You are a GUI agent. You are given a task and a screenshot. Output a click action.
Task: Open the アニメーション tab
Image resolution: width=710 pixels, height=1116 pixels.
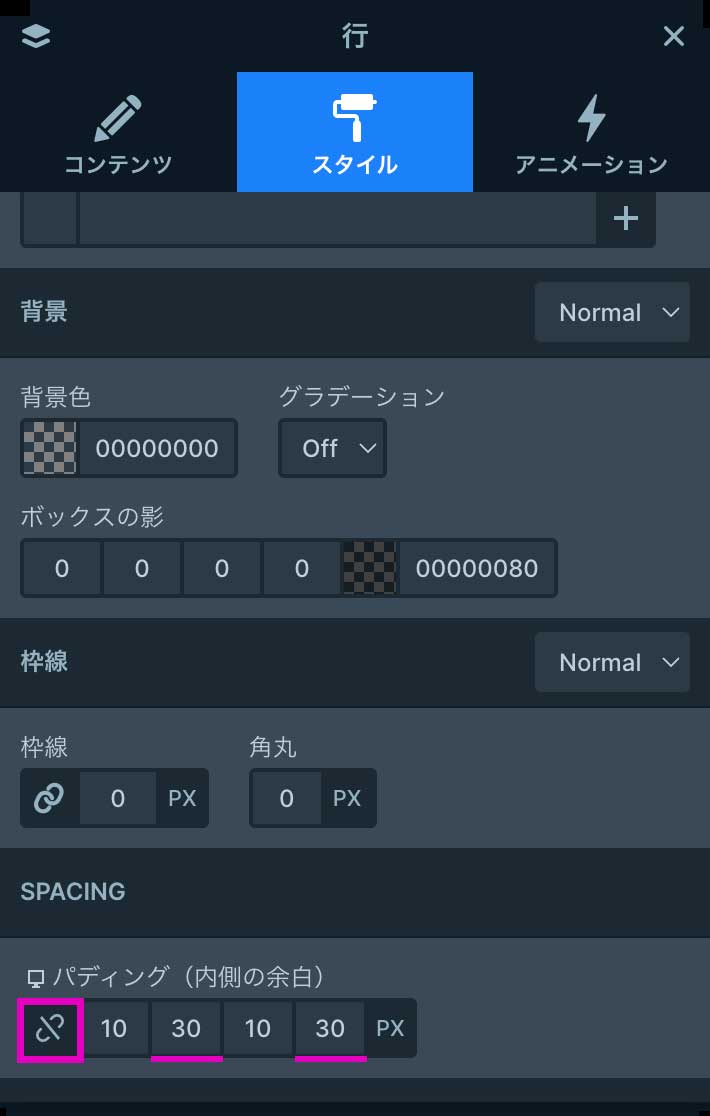pyautogui.click(x=591, y=133)
